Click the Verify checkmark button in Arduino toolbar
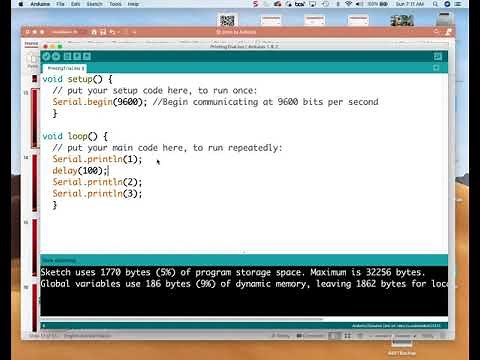The height and width of the screenshot is (360, 480). (x=46, y=56)
